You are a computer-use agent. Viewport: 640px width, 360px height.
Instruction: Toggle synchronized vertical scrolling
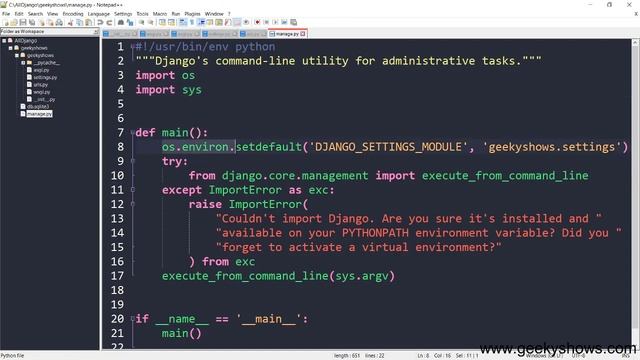162,22
